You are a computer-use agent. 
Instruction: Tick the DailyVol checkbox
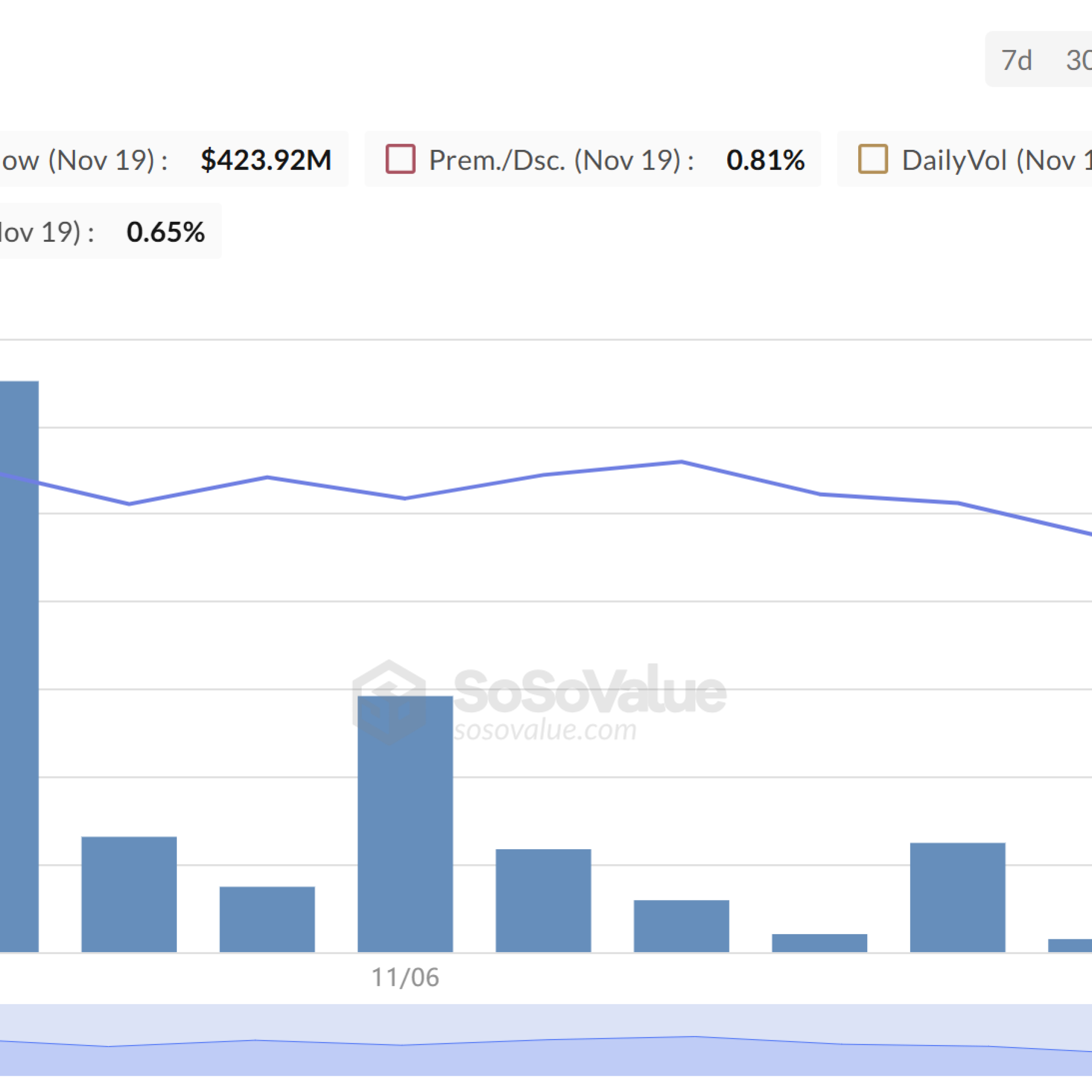(x=873, y=159)
